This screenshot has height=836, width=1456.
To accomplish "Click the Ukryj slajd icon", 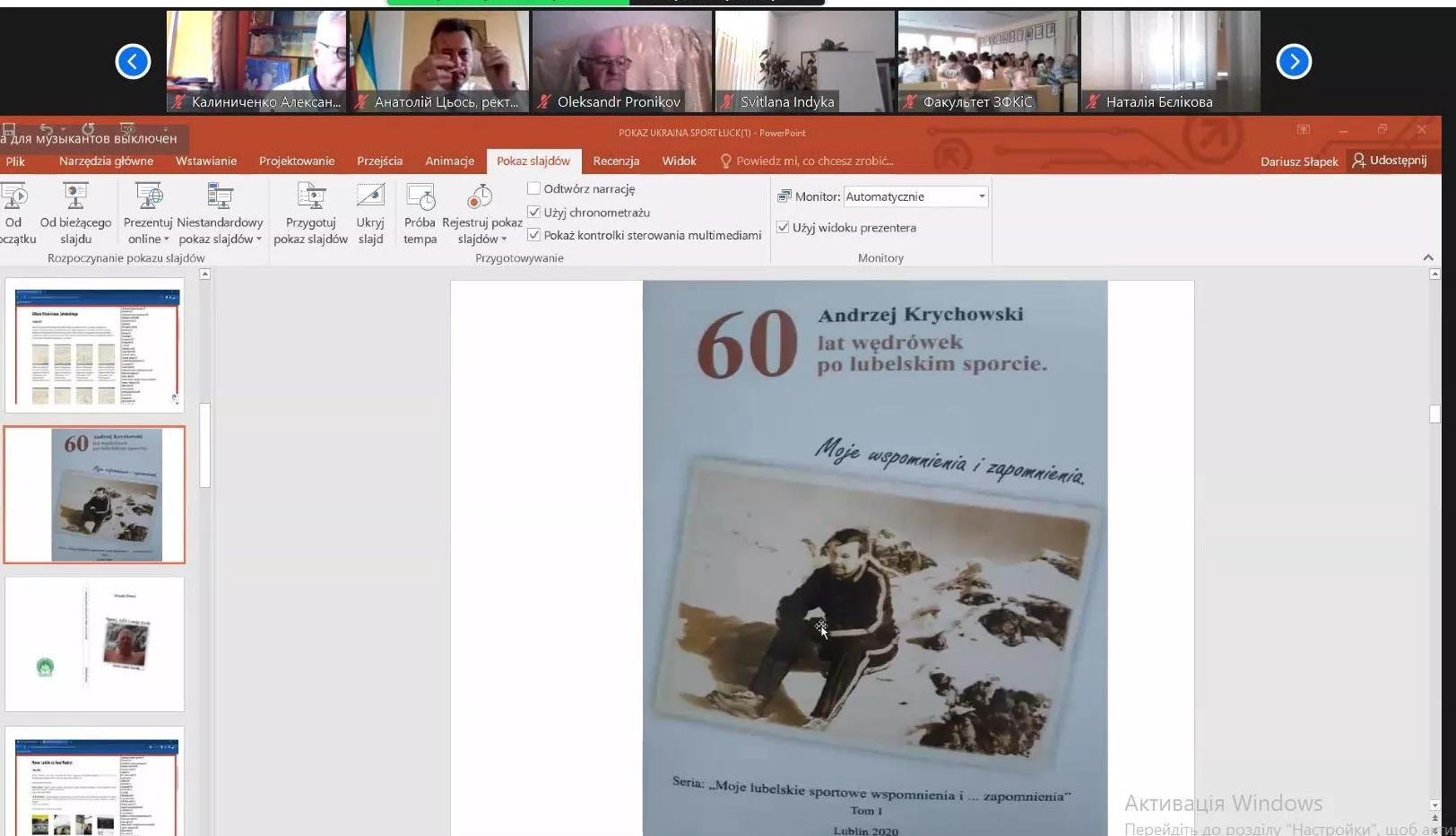I will (370, 196).
